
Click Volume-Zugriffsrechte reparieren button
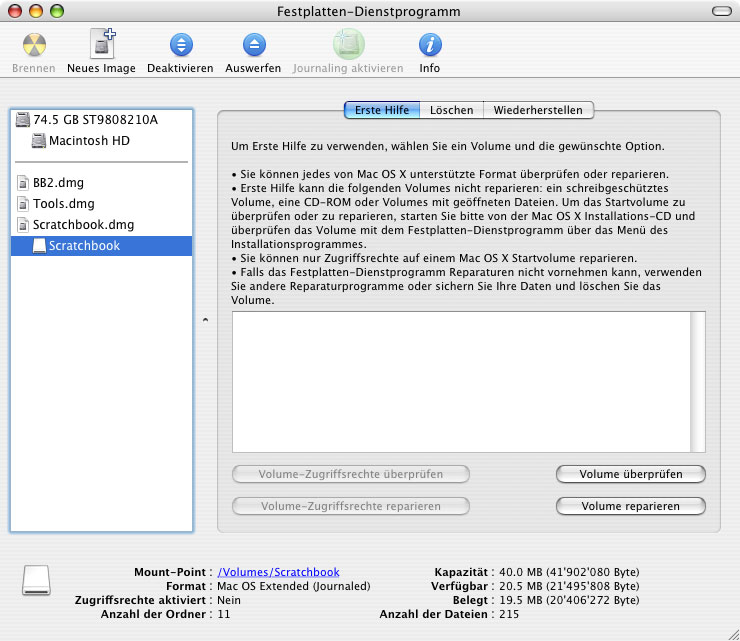point(351,506)
